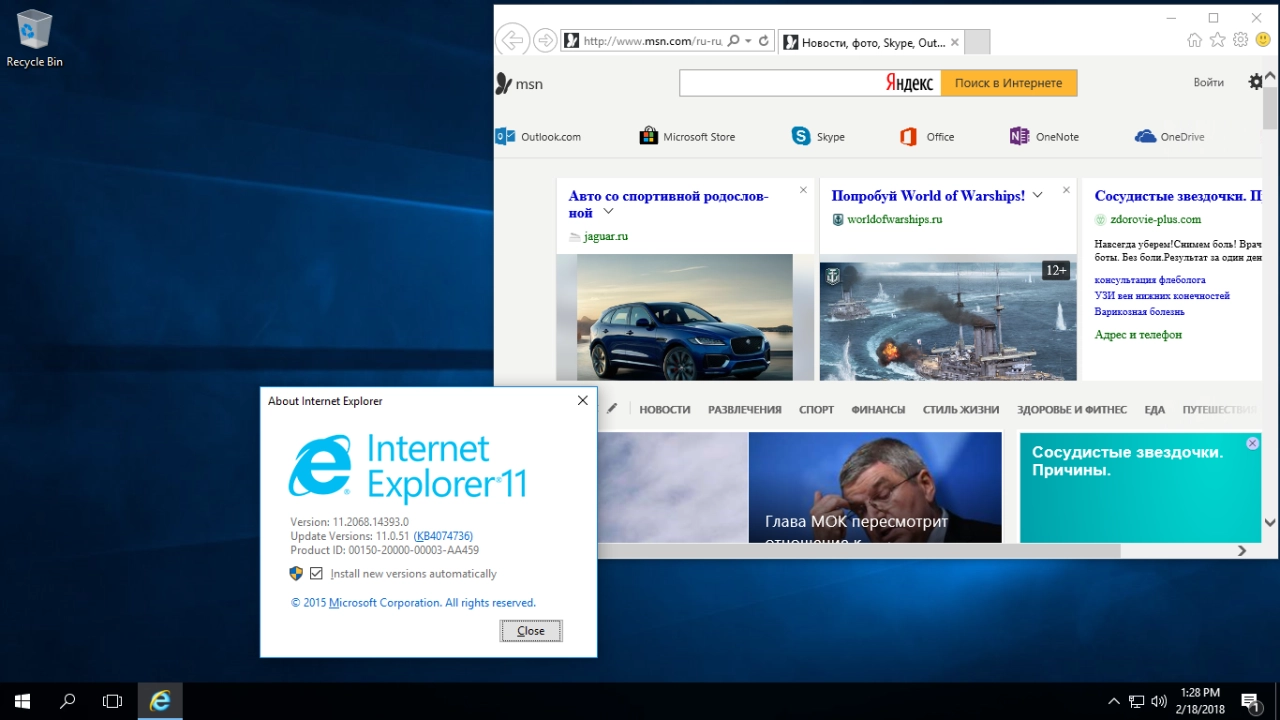Open the OneNote shortcut

click(1044, 137)
